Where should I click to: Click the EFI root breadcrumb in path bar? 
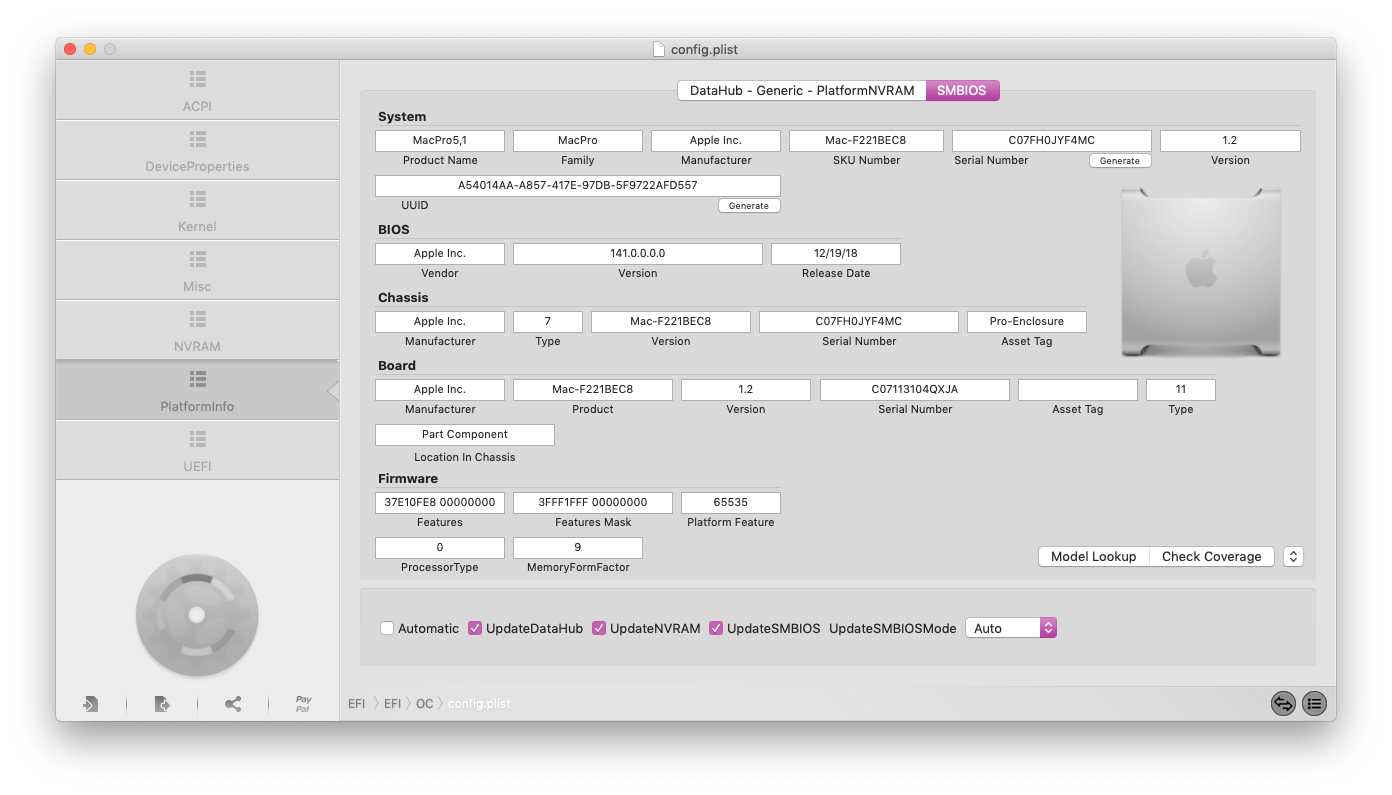pos(357,704)
